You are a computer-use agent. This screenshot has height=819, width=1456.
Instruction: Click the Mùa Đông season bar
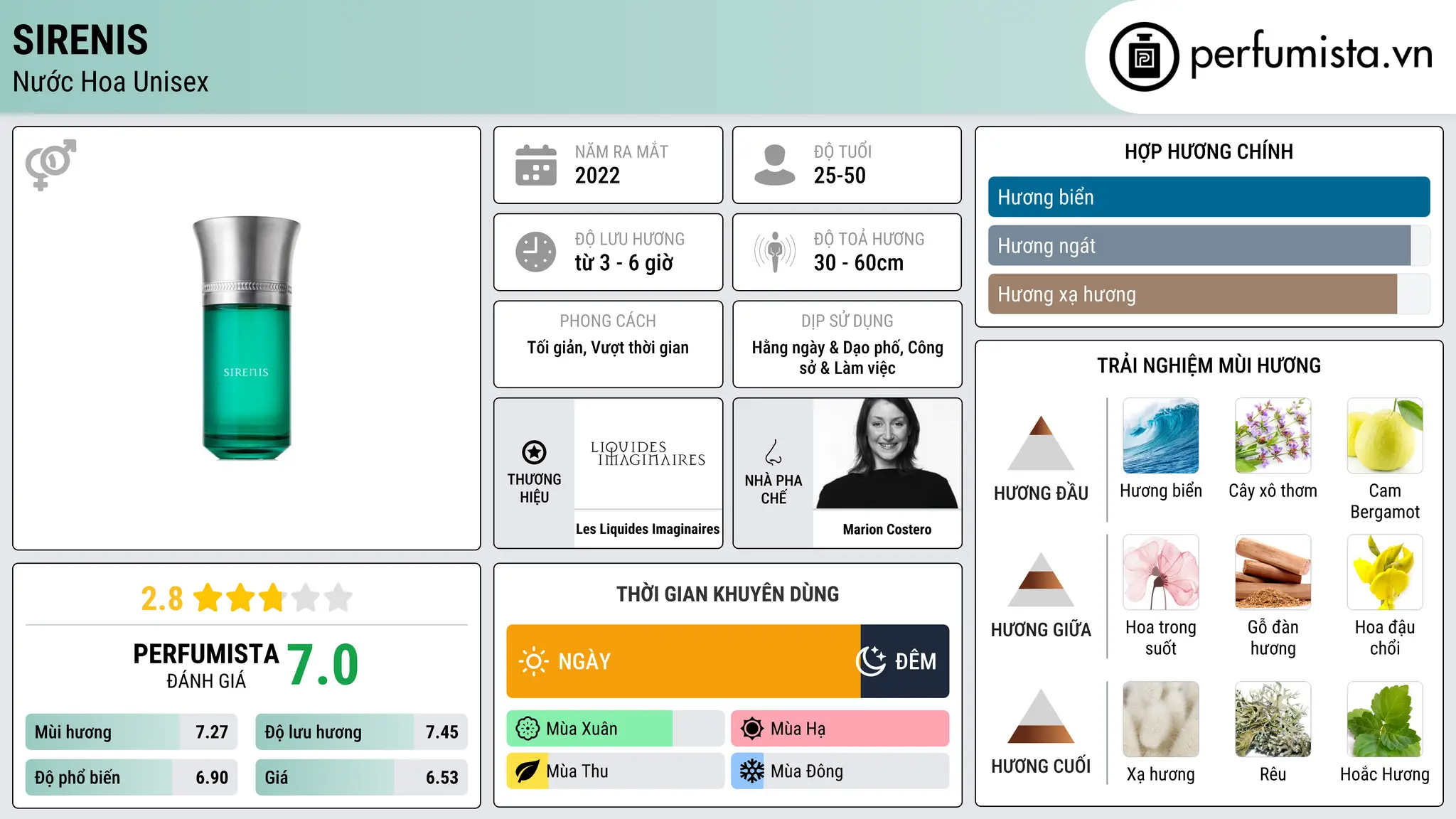(840, 771)
